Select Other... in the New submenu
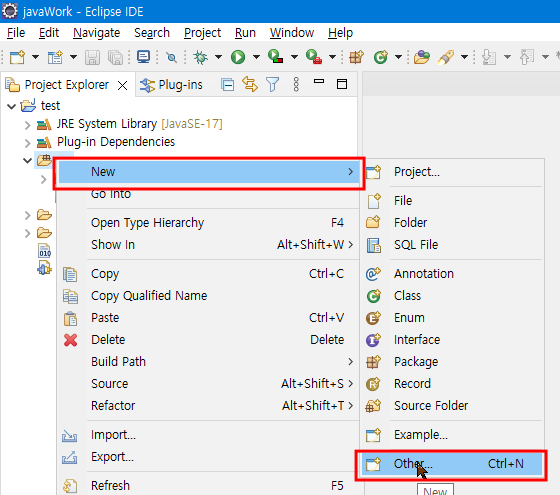The width and height of the screenshot is (560, 495). point(452,464)
